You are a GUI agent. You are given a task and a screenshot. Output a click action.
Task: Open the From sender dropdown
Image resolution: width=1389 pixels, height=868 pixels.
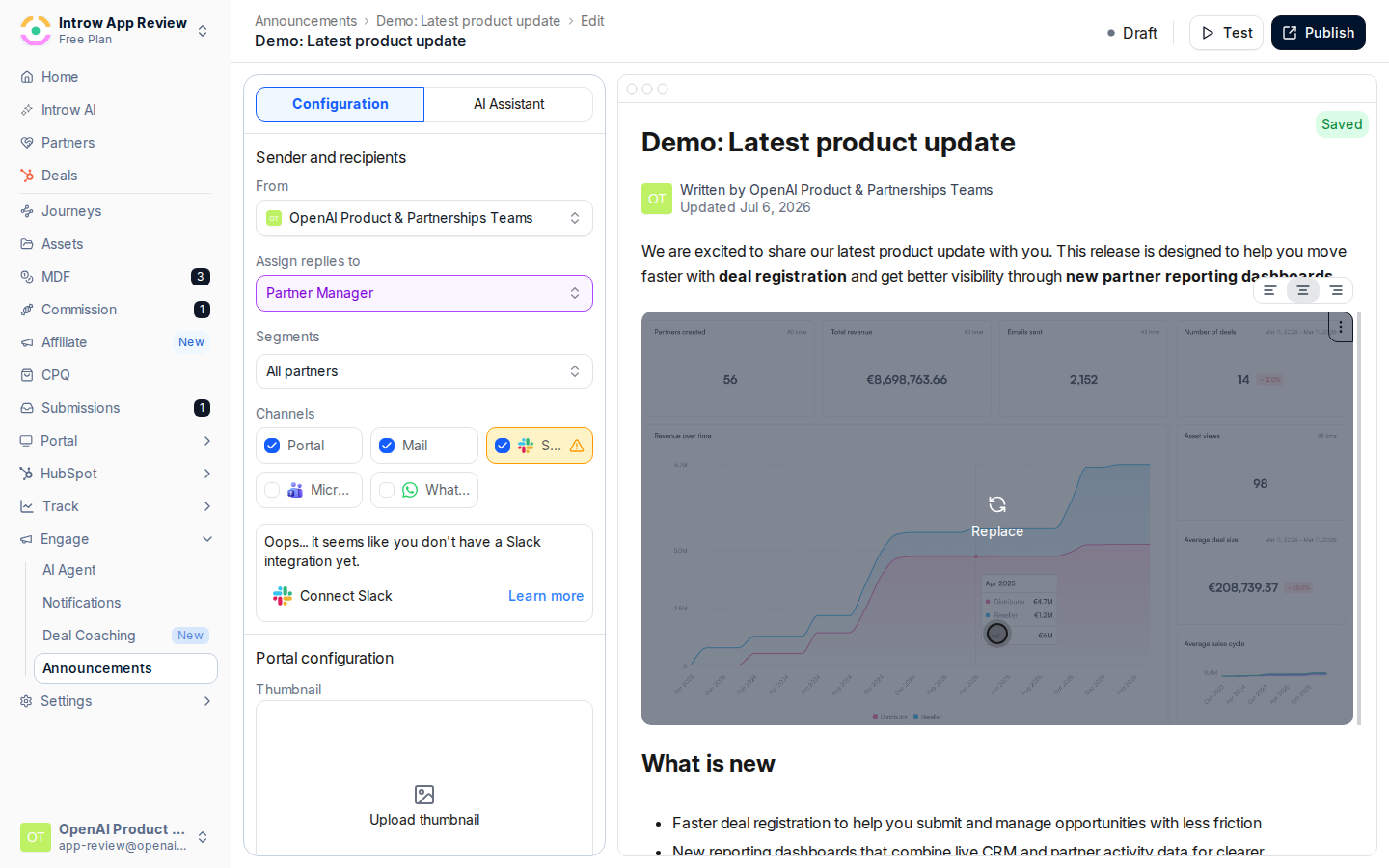click(x=424, y=218)
